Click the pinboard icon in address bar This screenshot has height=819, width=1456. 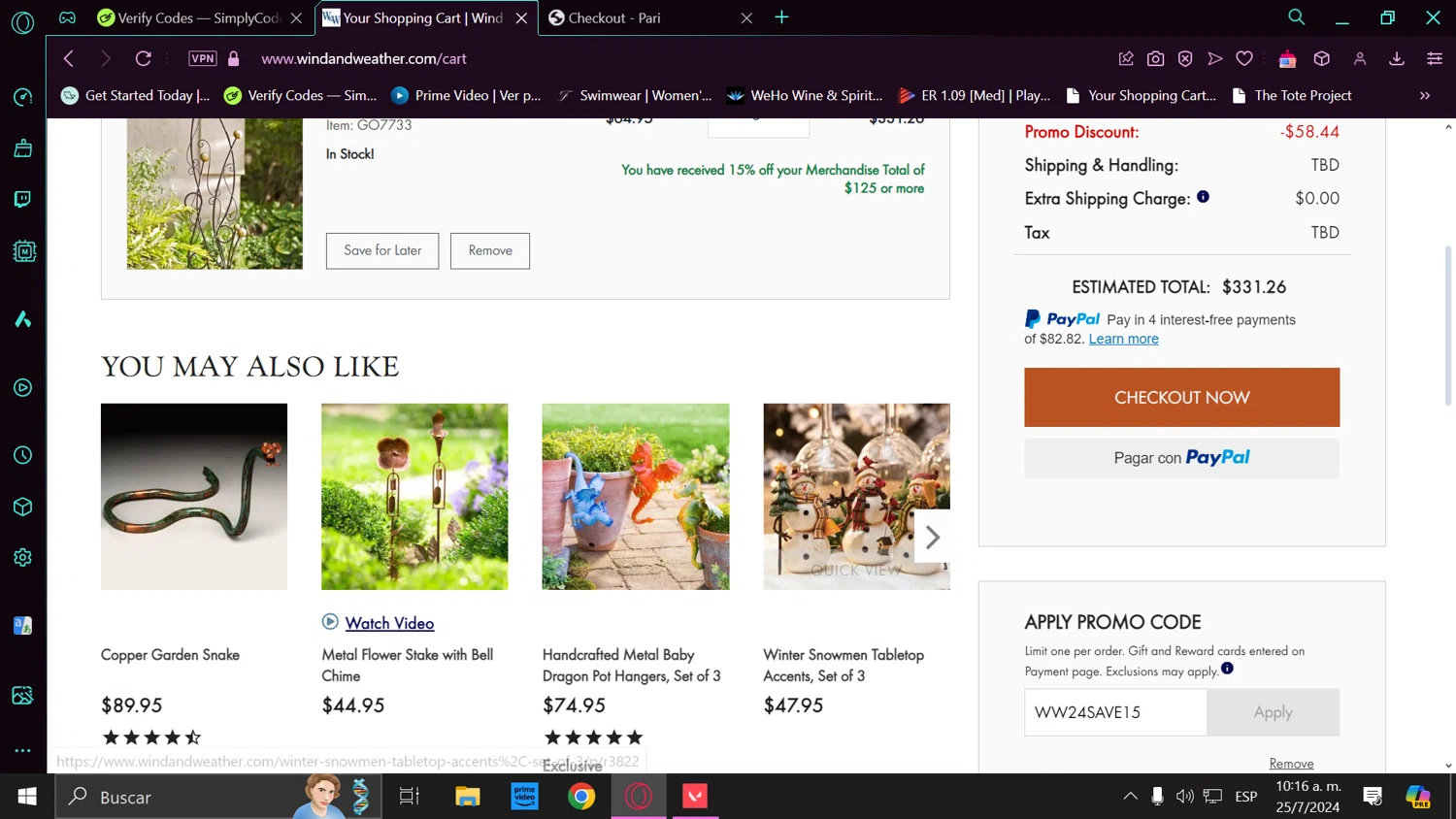point(1126,59)
